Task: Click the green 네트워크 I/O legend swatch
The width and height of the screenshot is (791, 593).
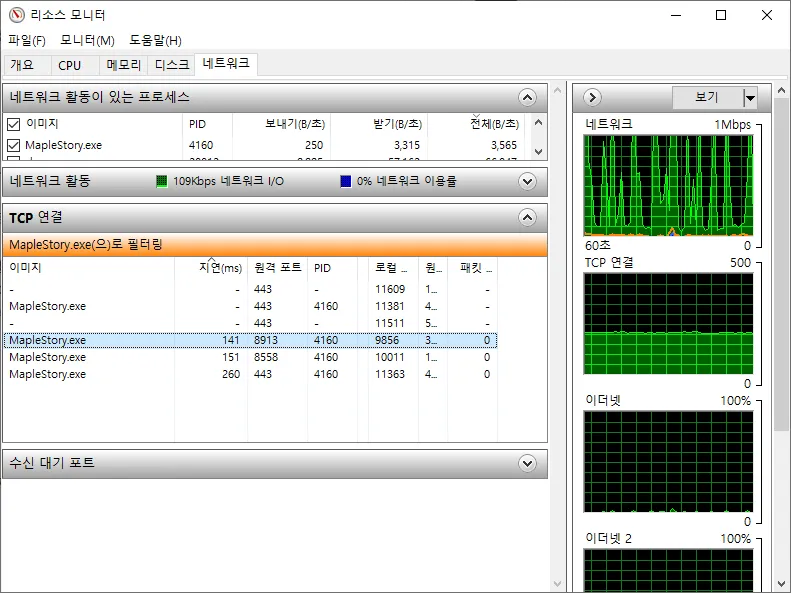Action: tap(161, 181)
